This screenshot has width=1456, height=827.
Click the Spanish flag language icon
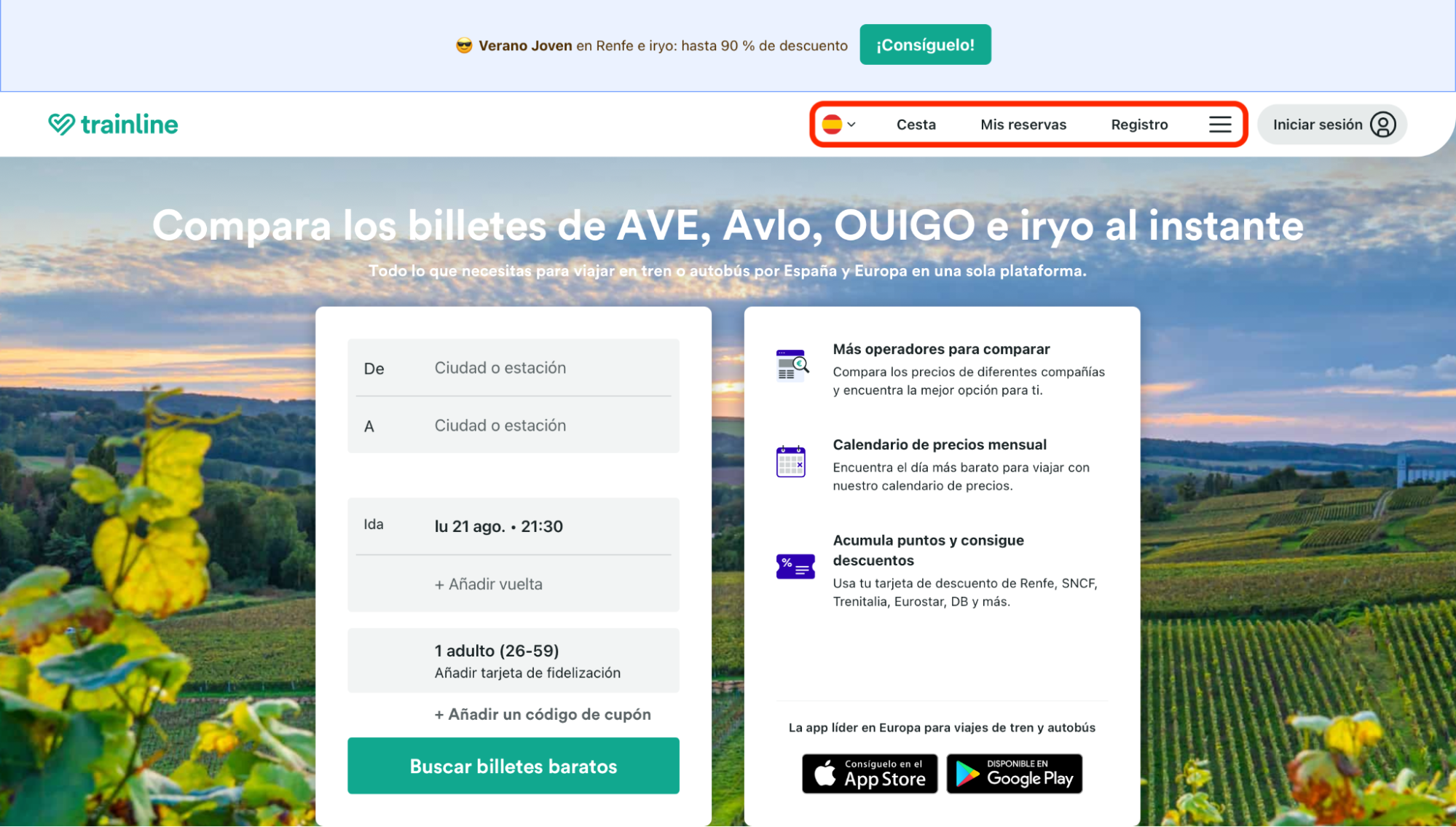click(832, 125)
